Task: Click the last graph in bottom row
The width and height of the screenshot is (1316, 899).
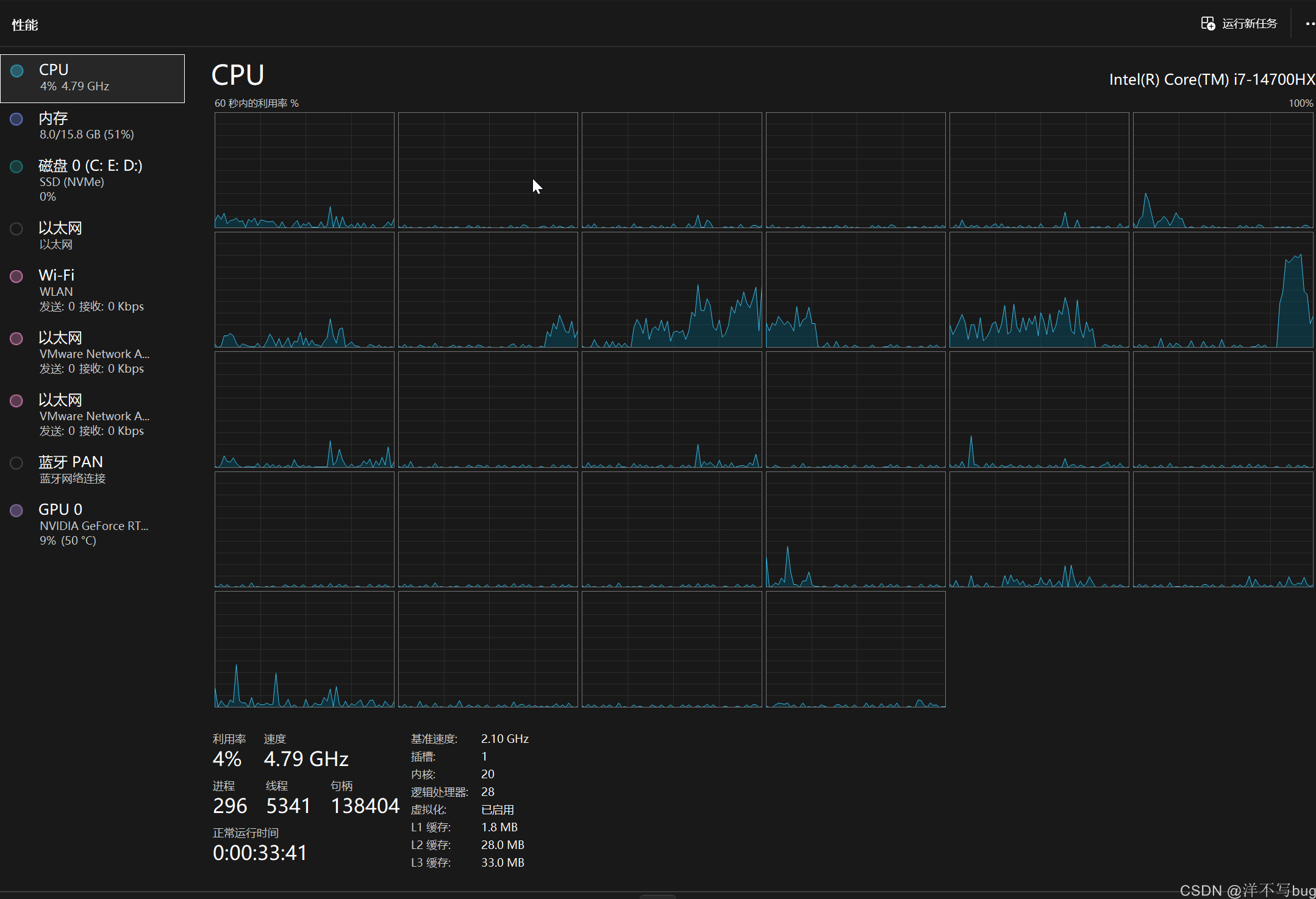Action: pyautogui.click(x=855, y=649)
